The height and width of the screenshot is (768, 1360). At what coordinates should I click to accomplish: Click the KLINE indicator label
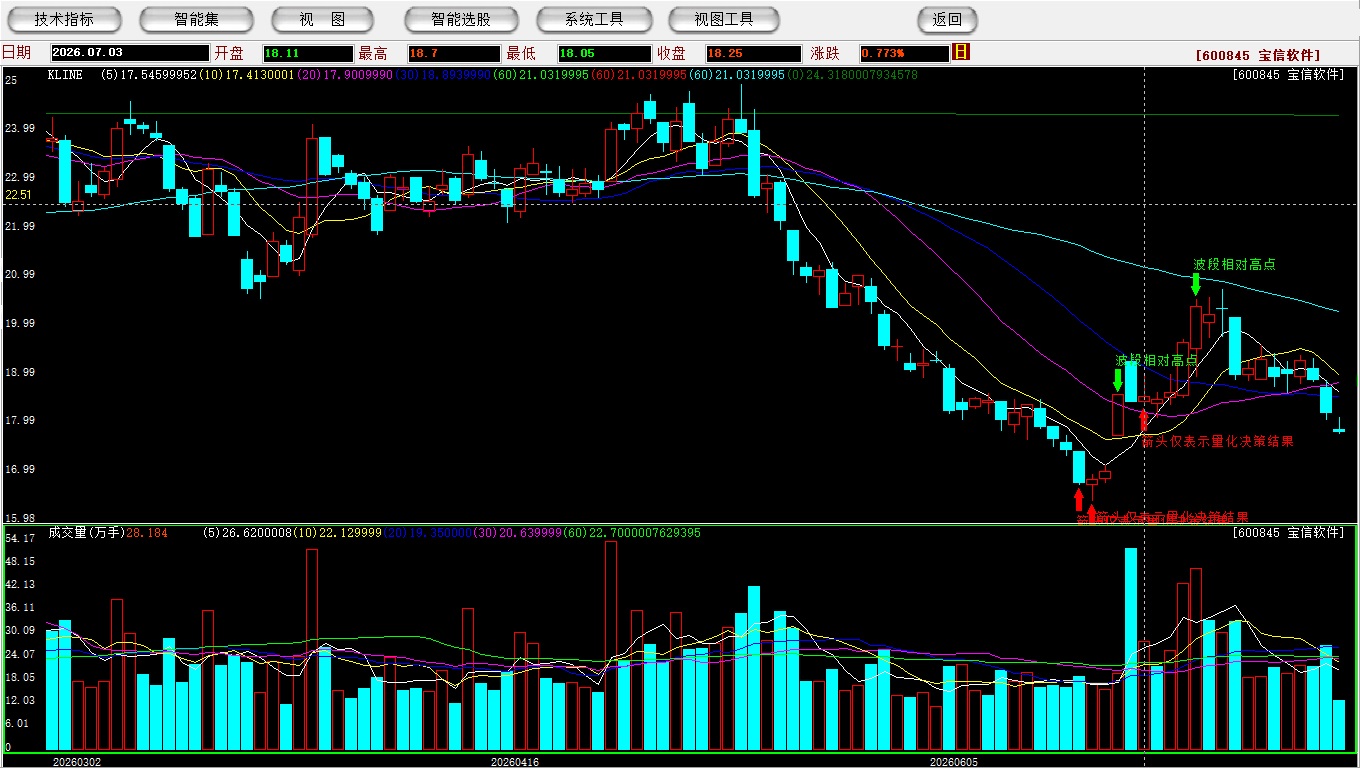click(65, 75)
